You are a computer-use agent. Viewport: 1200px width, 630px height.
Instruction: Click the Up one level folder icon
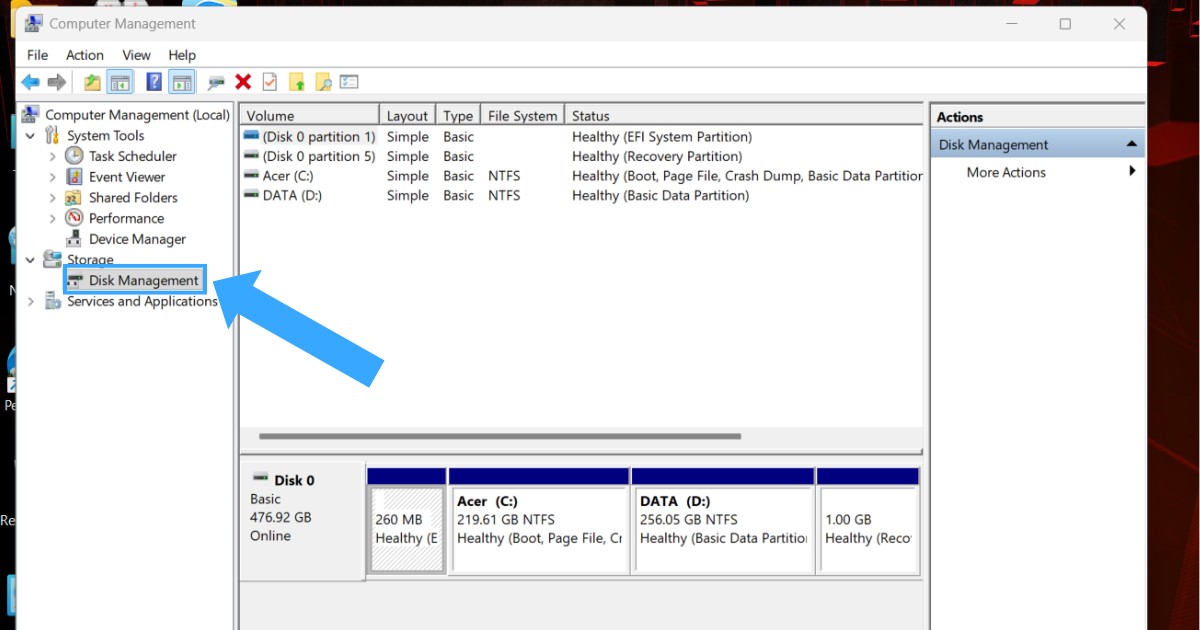click(x=92, y=81)
